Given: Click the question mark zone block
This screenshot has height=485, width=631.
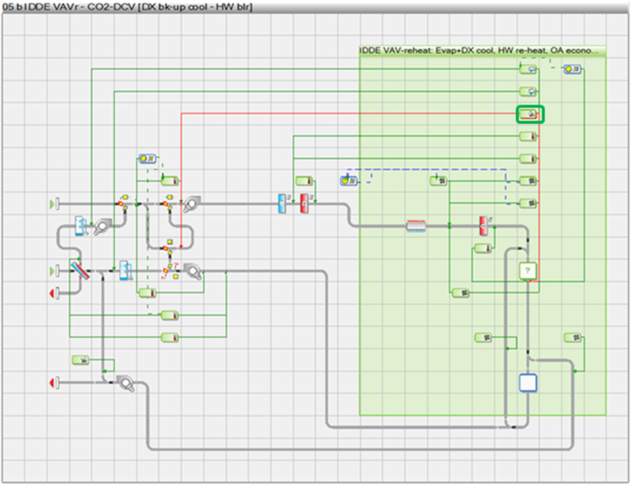Looking at the screenshot, I should pos(526,271).
